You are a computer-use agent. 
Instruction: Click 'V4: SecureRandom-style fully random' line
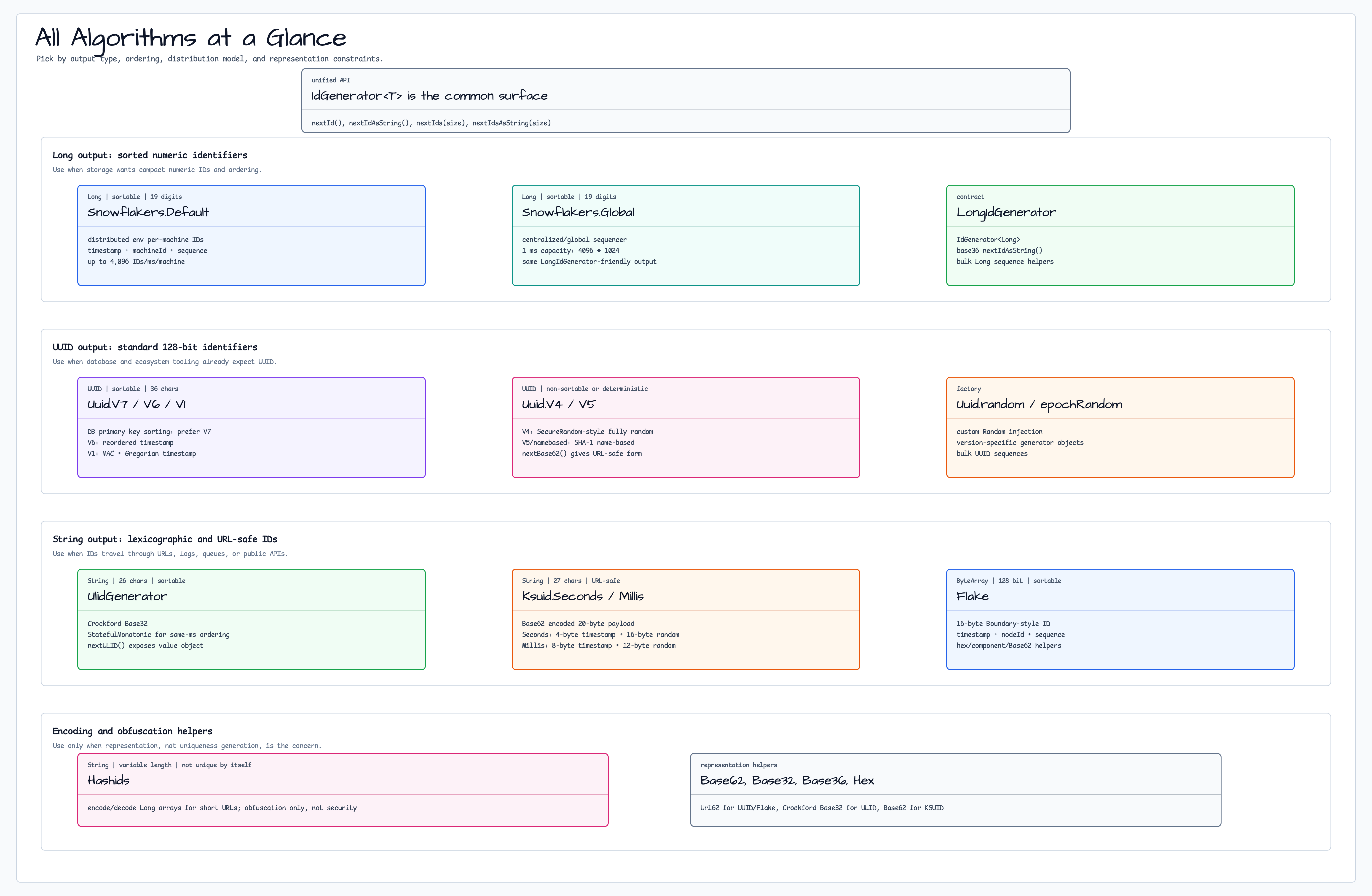tap(587, 432)
